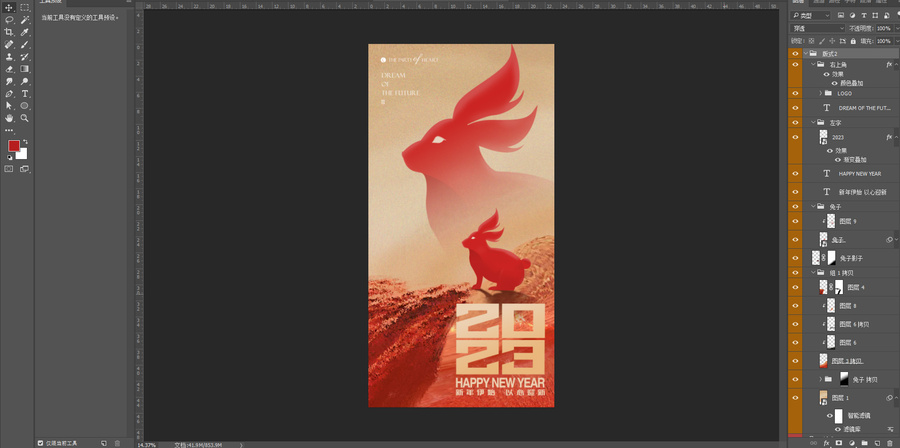Collapse the 组 1 拷贝 group
The height and width of the screenshot is (448, 900).
point(813,272)
